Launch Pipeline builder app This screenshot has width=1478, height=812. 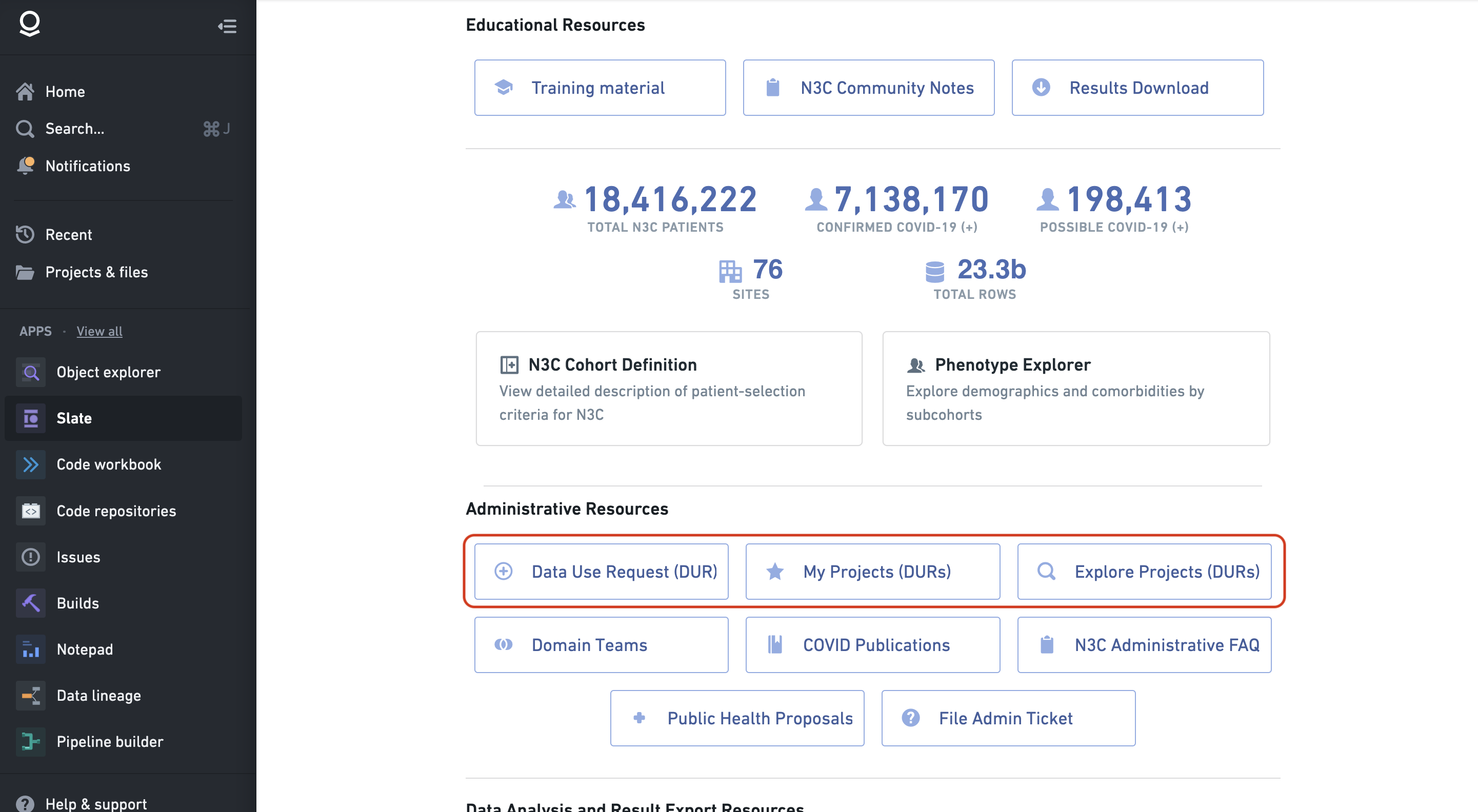point(110,741)
